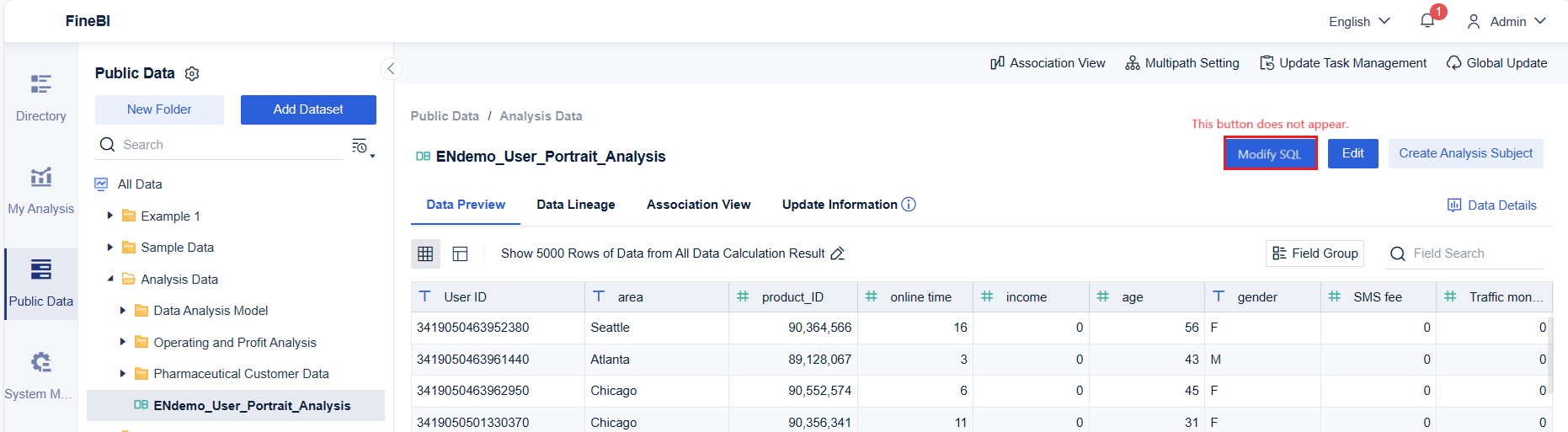Click the Public Data settings gear
This screenshot has height=432, width=1568.
(x=192, y=74)
